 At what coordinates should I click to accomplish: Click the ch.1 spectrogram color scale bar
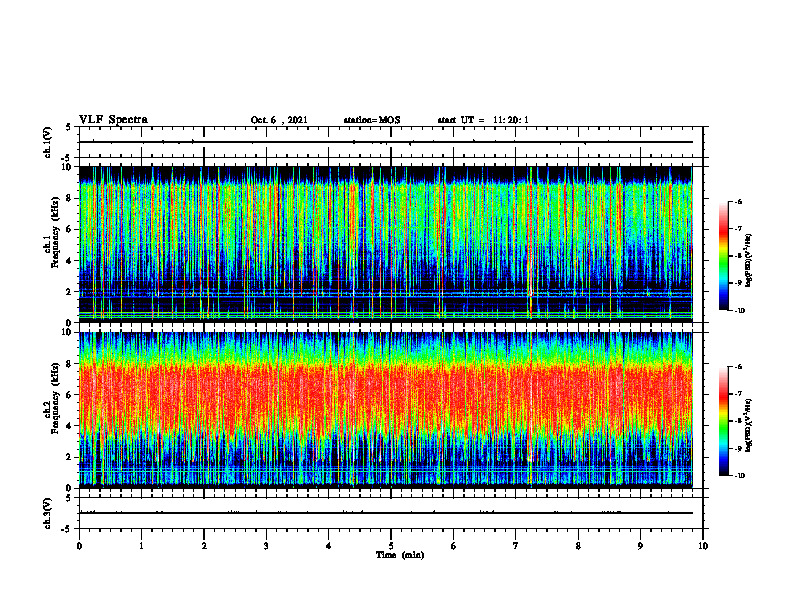(x=724, y=256)
